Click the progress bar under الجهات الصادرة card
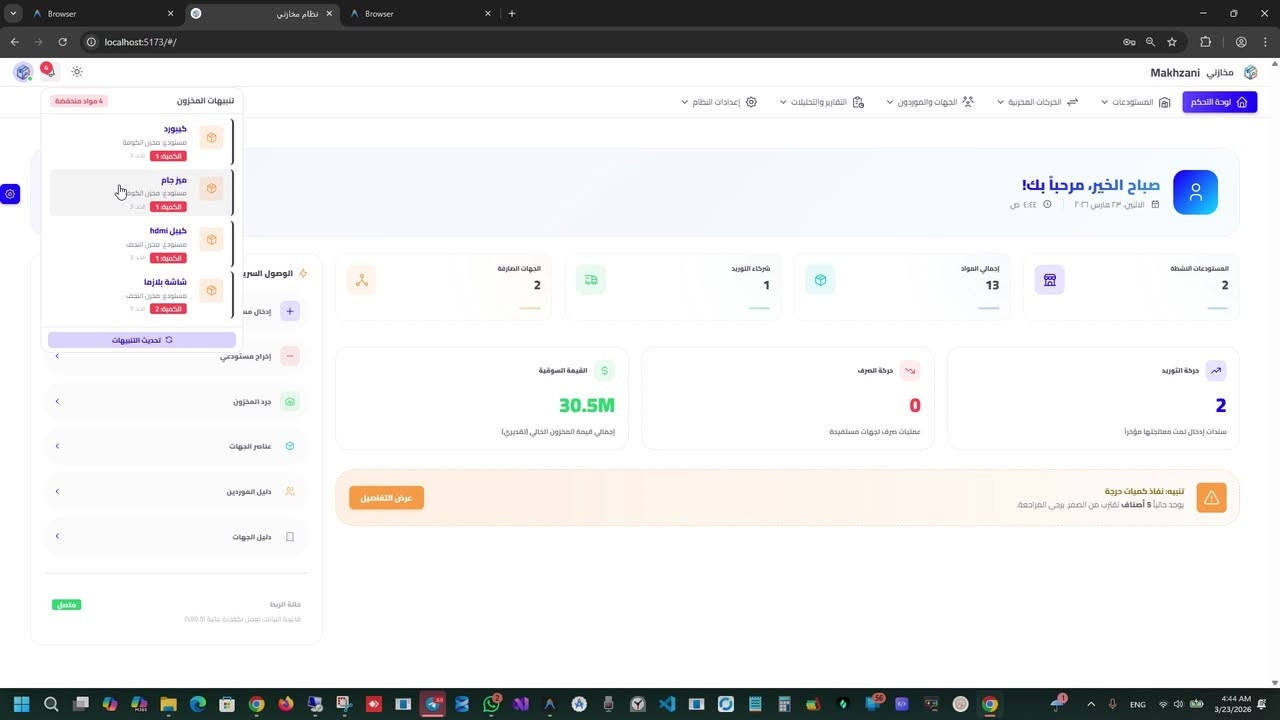1280x720 pixels. pyautogui.click(x=530, y=310)
